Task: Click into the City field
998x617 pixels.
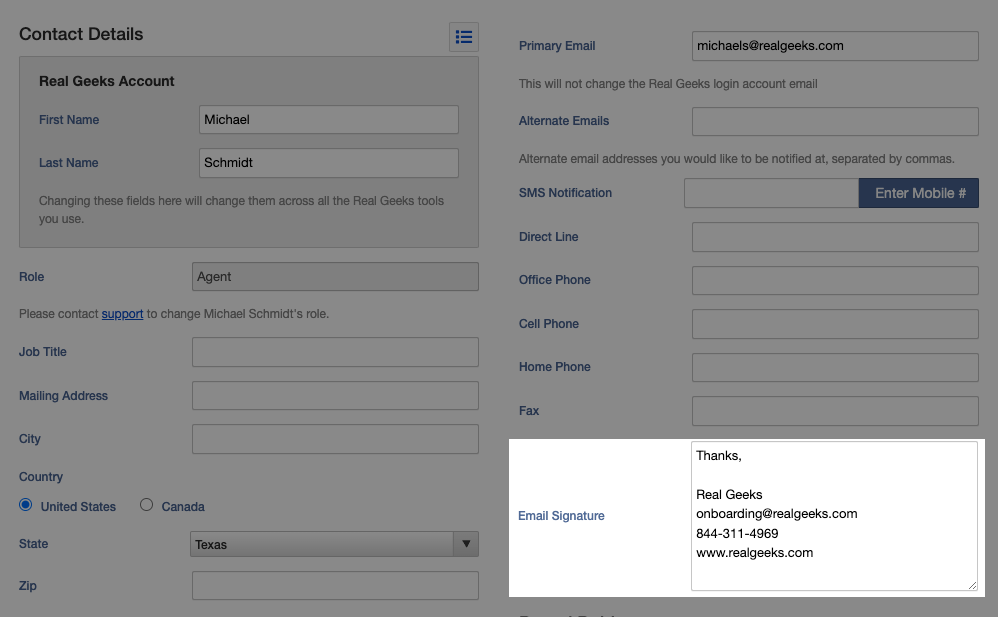Action: click(x=335, y=439)
